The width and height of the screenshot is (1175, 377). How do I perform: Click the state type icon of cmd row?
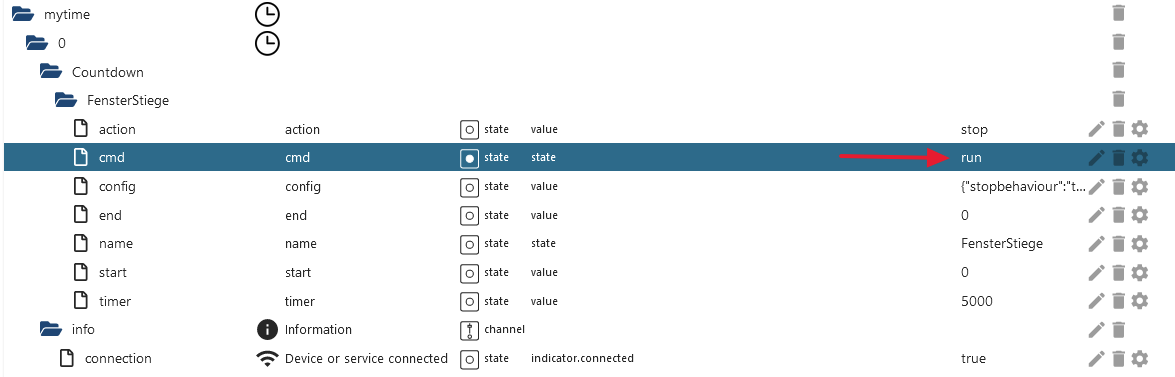click(x=469, y=158)
